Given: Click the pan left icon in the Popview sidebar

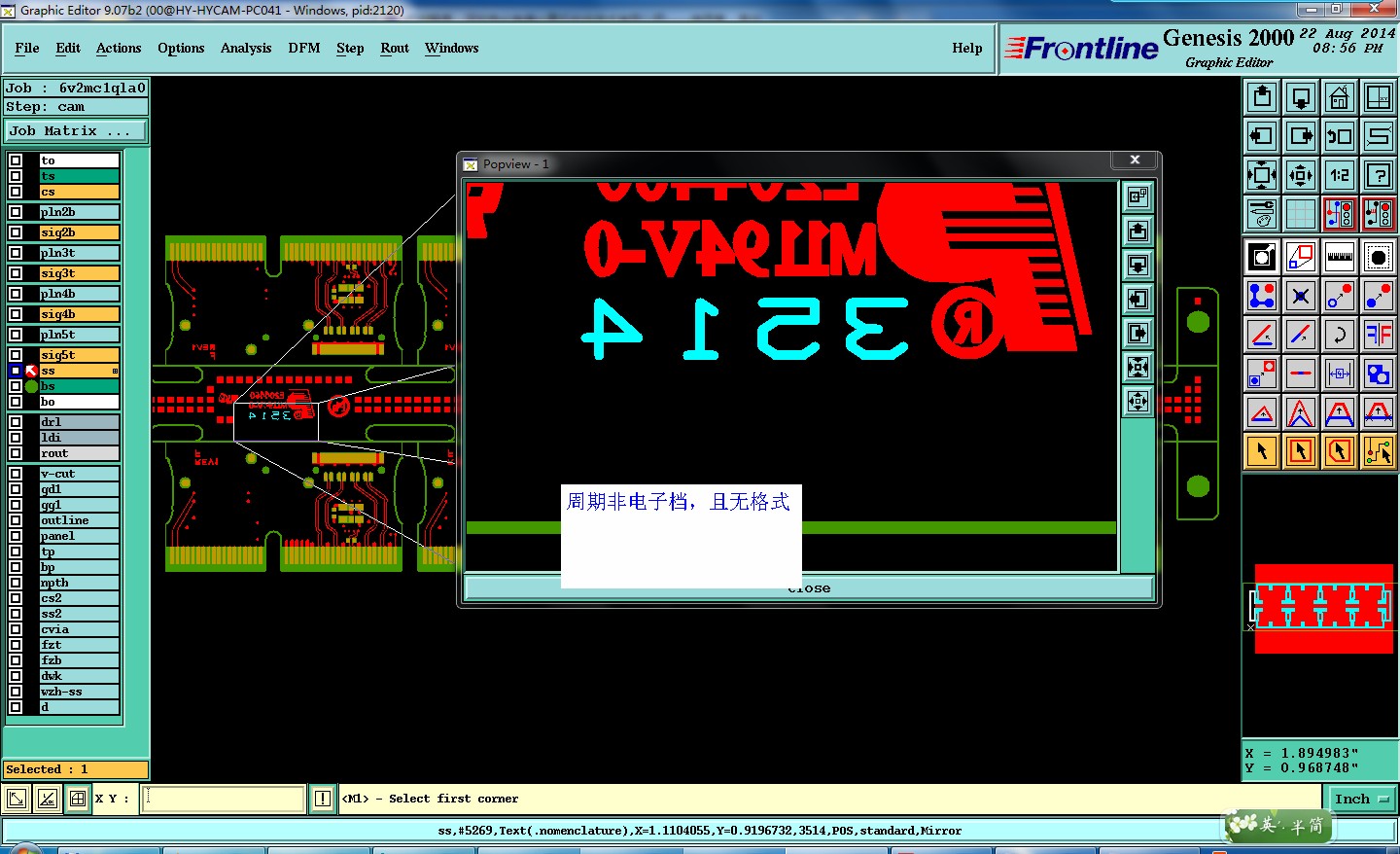Looking at the screenshot, I should coord(1137,299).
